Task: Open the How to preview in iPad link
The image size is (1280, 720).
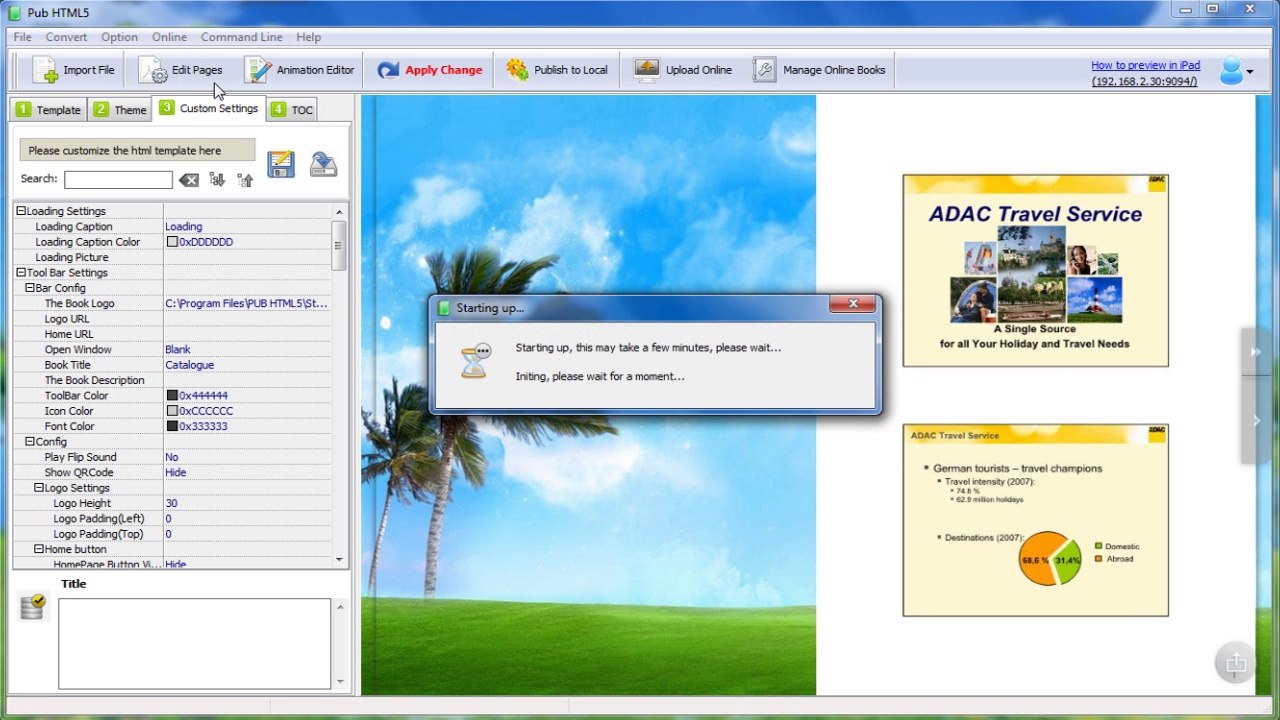Action: [x=1145, y=65]
